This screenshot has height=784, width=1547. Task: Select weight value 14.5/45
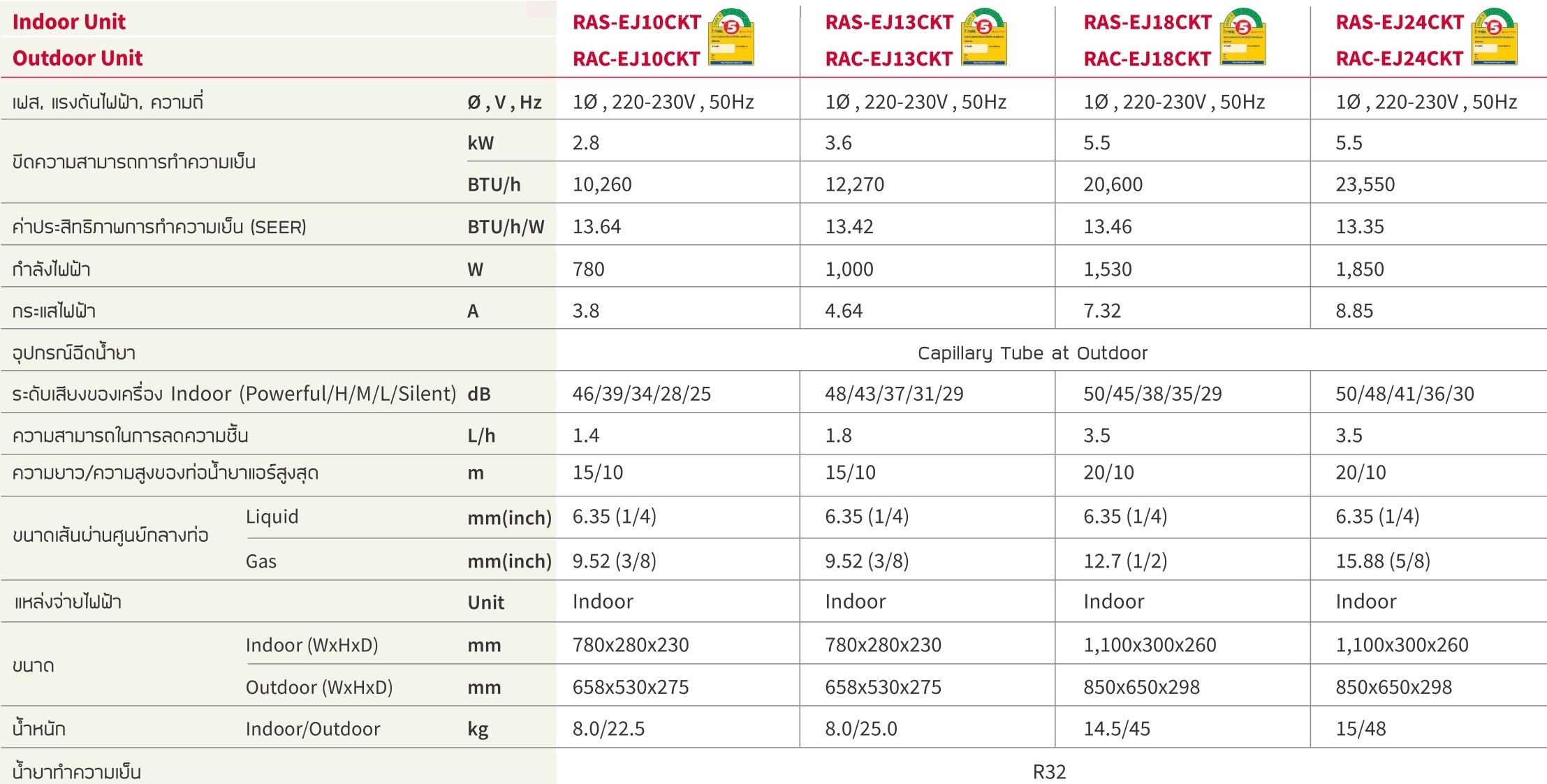click(x=1117, y=730)
